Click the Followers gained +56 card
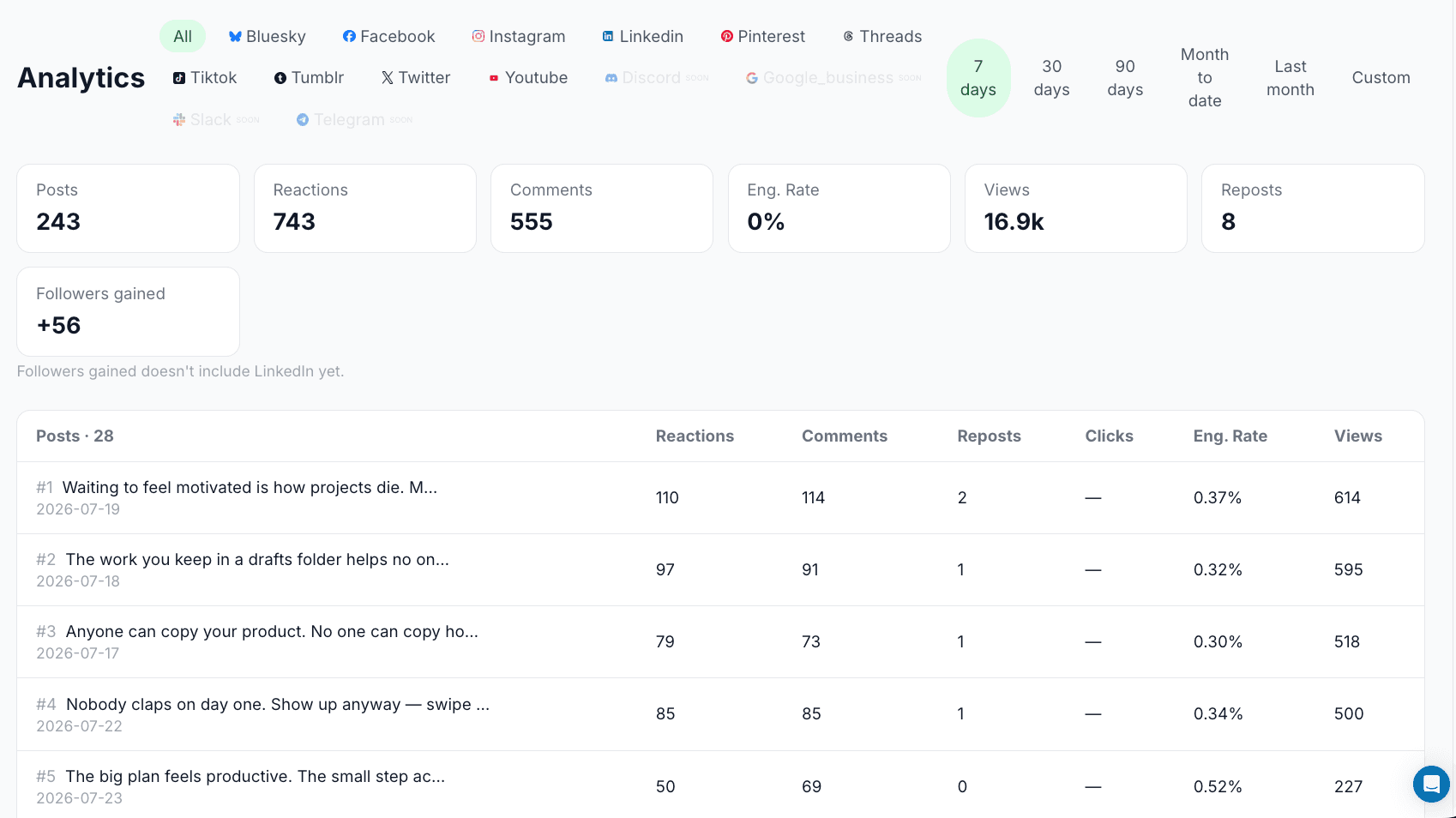1456x818 pixels. pyautogui.click(x=129, y=312)
